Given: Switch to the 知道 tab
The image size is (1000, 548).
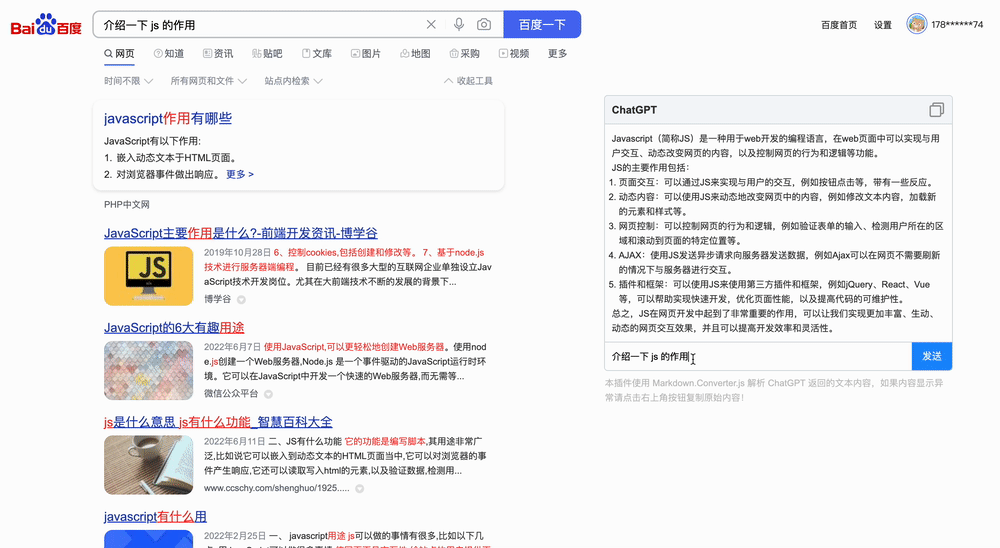Looking at the screenshot, I should [169, 54].
